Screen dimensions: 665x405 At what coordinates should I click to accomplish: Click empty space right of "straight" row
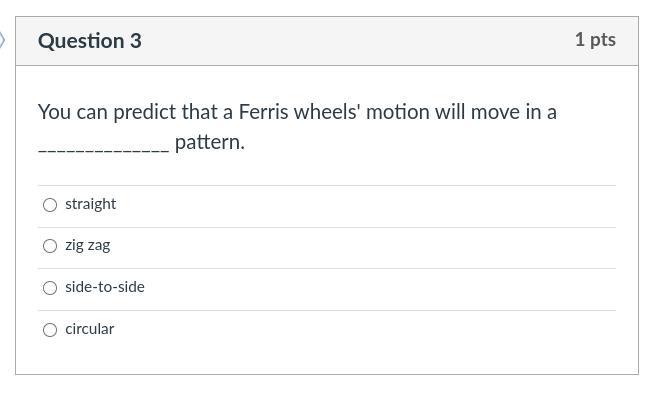click(400, 205)
